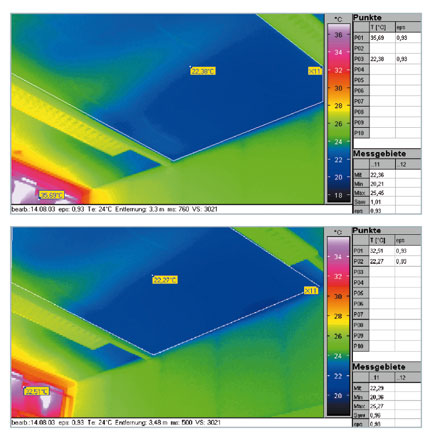This screenshot has width=431, height=438.
Task: Select the 22,38°C measurement point marker
Action: pyautogui.click(x=203, y=71)
